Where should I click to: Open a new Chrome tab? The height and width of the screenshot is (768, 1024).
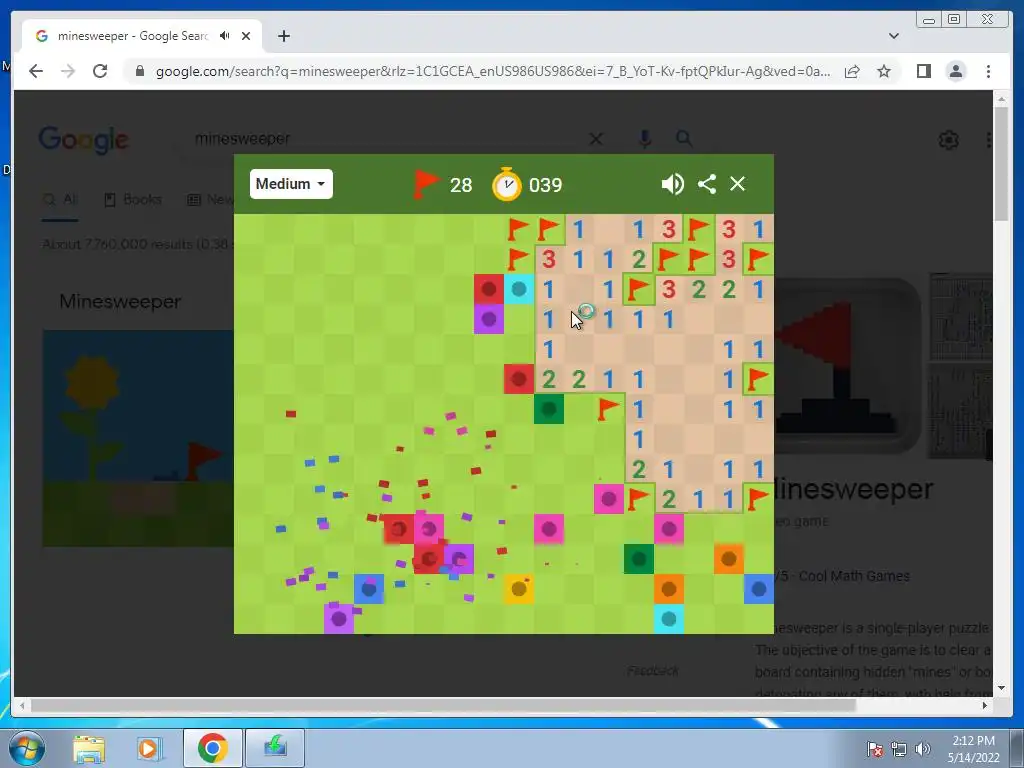coord(283,36)
